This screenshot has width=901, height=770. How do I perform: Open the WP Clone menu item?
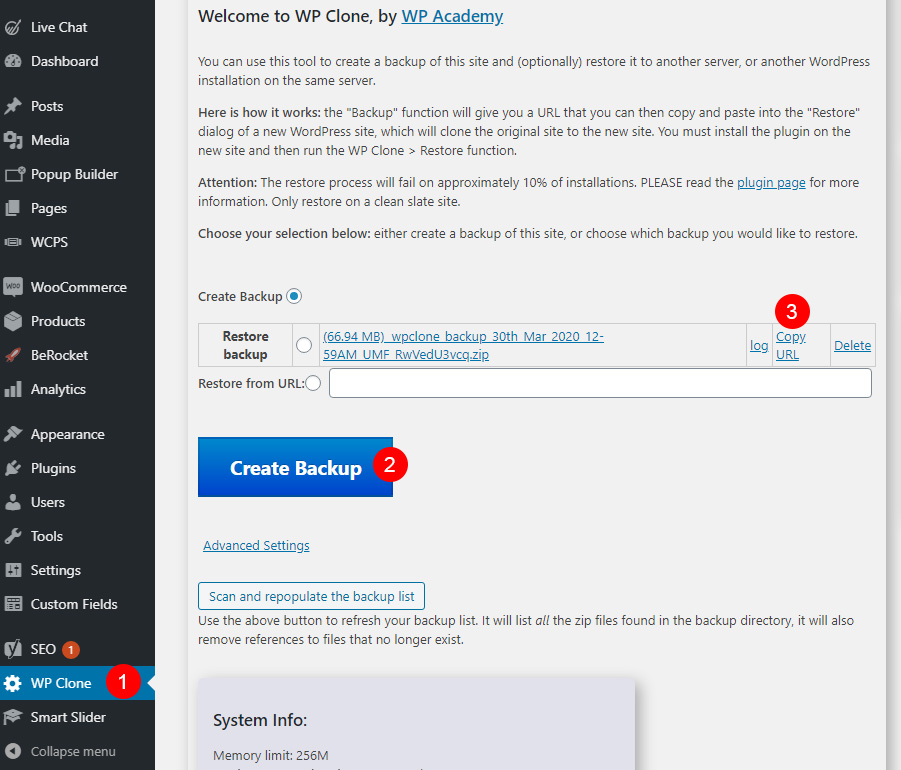click(61, 683)
